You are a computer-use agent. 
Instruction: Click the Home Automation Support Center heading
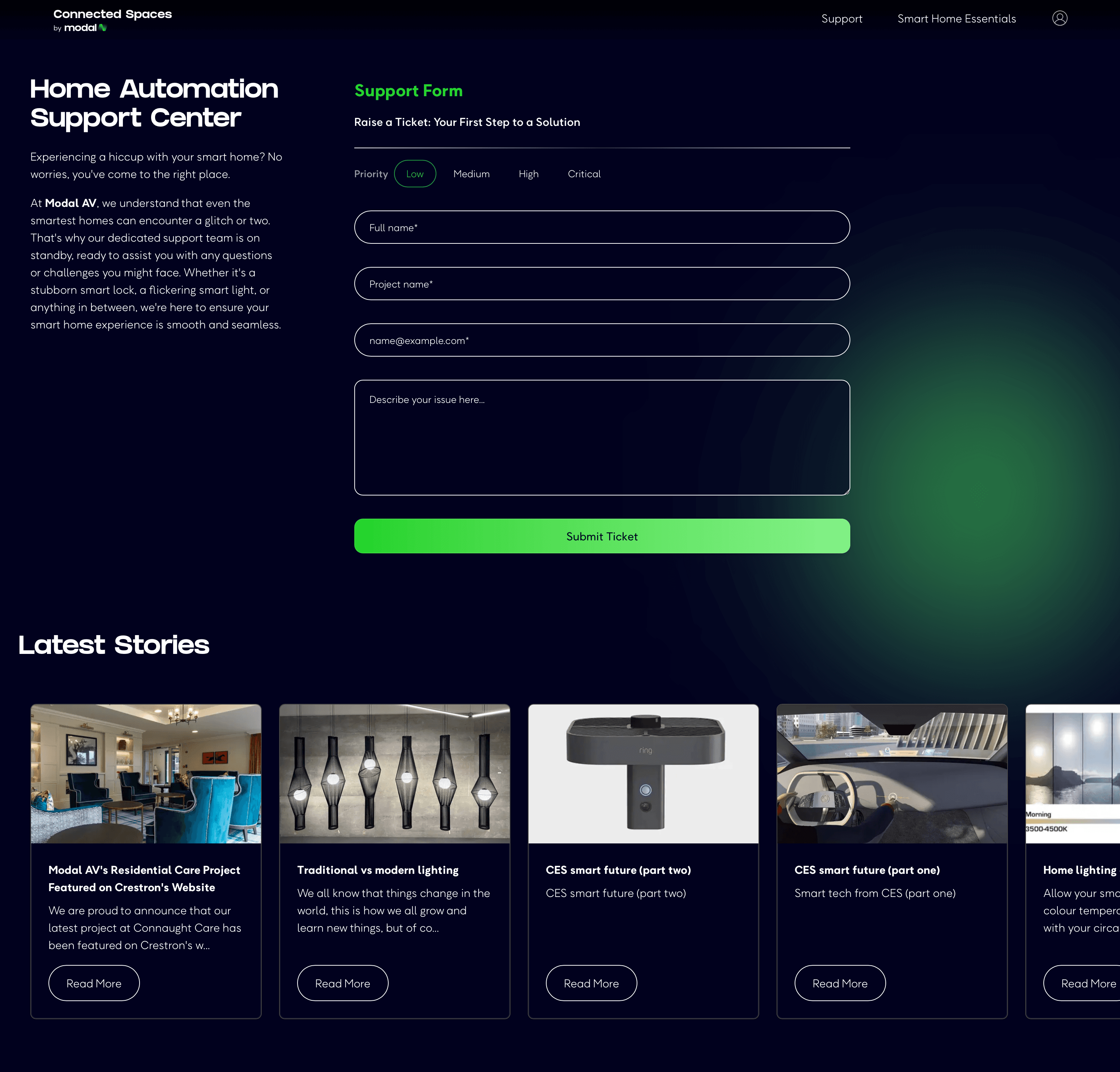(x=154, y=103)
